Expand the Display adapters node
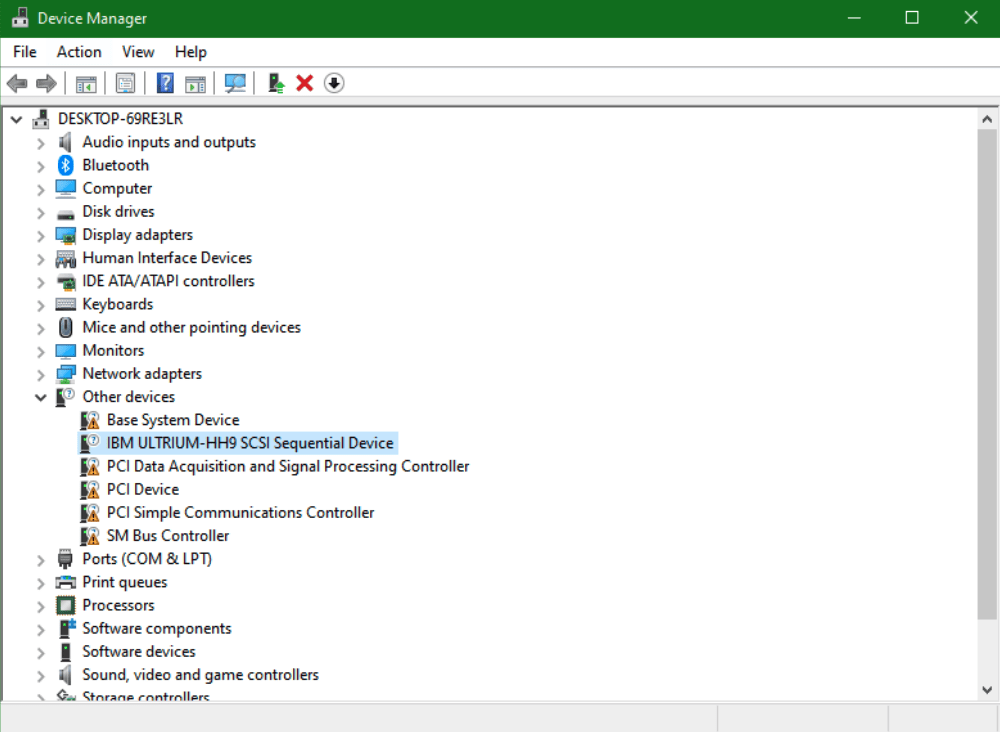Viewport: 1000px width, 732px height. (x=41, y=235)
